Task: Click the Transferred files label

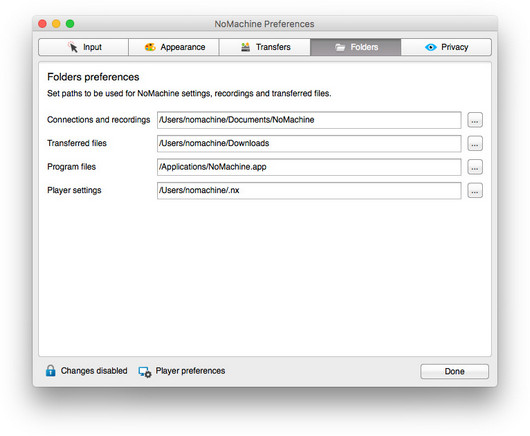Action: 77,143
